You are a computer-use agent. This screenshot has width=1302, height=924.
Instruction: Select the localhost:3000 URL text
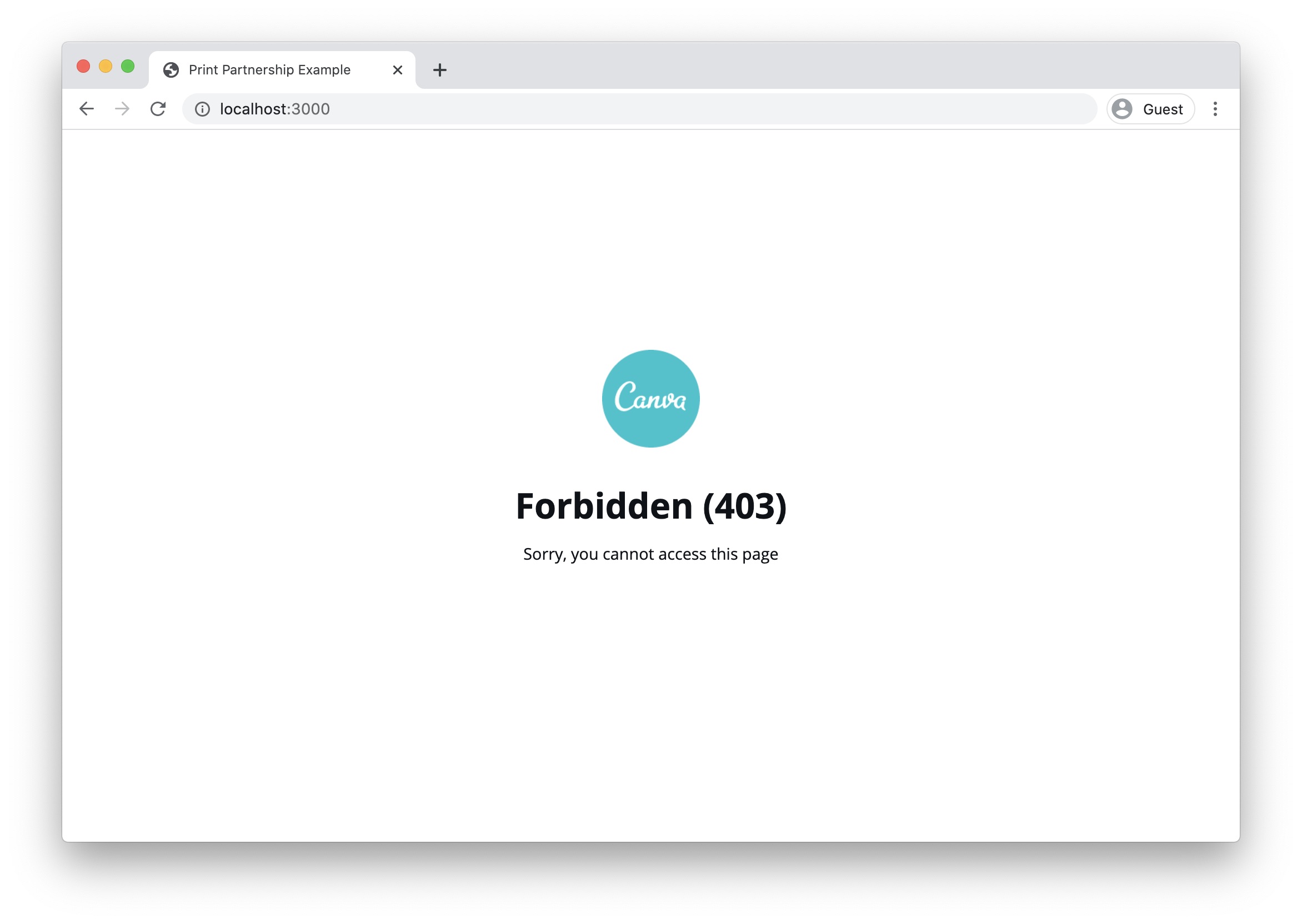point(276,108)
